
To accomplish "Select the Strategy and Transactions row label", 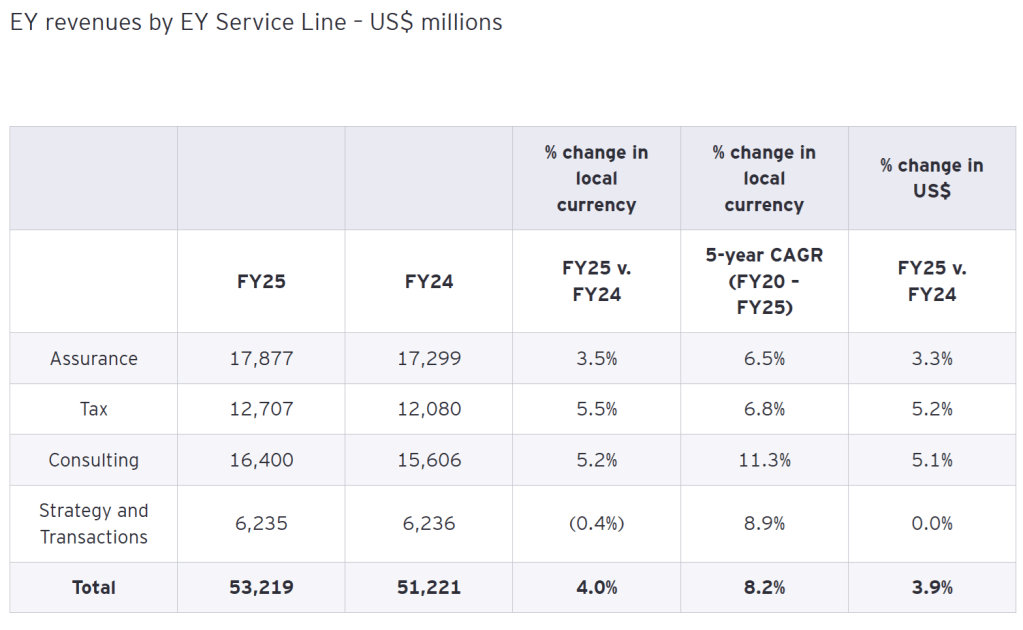I will point(94,523).
